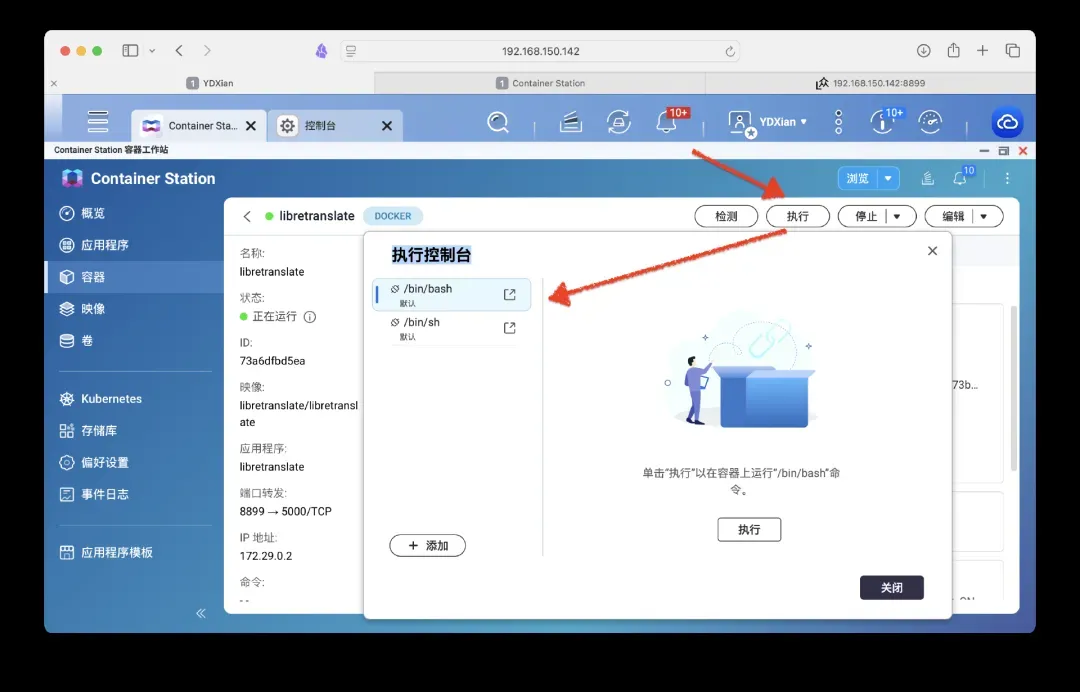Click the QTS search magnifier icon
This screenshot has height=692, width=1080.
point(497,122)
